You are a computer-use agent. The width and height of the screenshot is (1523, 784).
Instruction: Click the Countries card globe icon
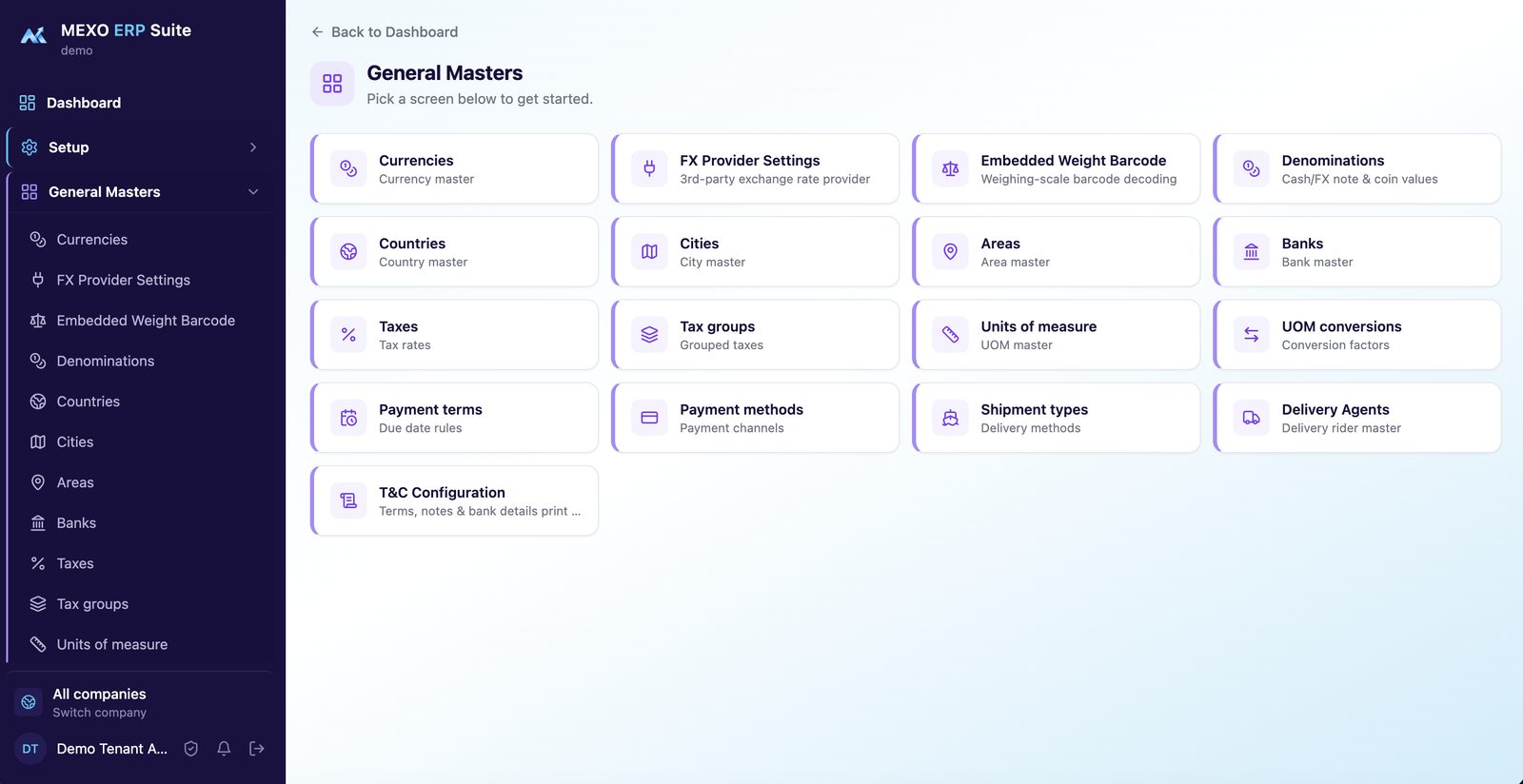(348, 251)
